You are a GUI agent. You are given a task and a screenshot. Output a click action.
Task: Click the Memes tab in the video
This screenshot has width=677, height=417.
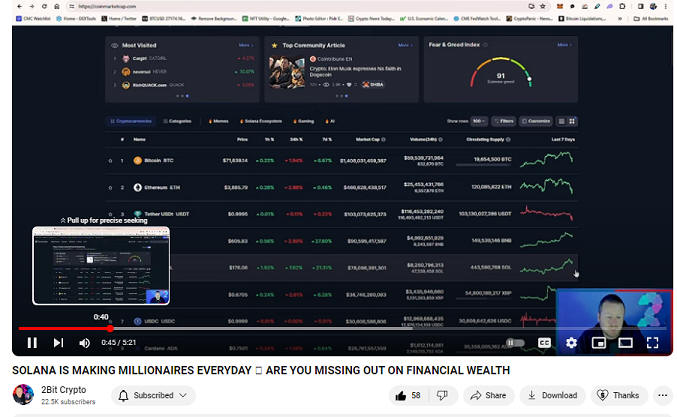[219, 121]
